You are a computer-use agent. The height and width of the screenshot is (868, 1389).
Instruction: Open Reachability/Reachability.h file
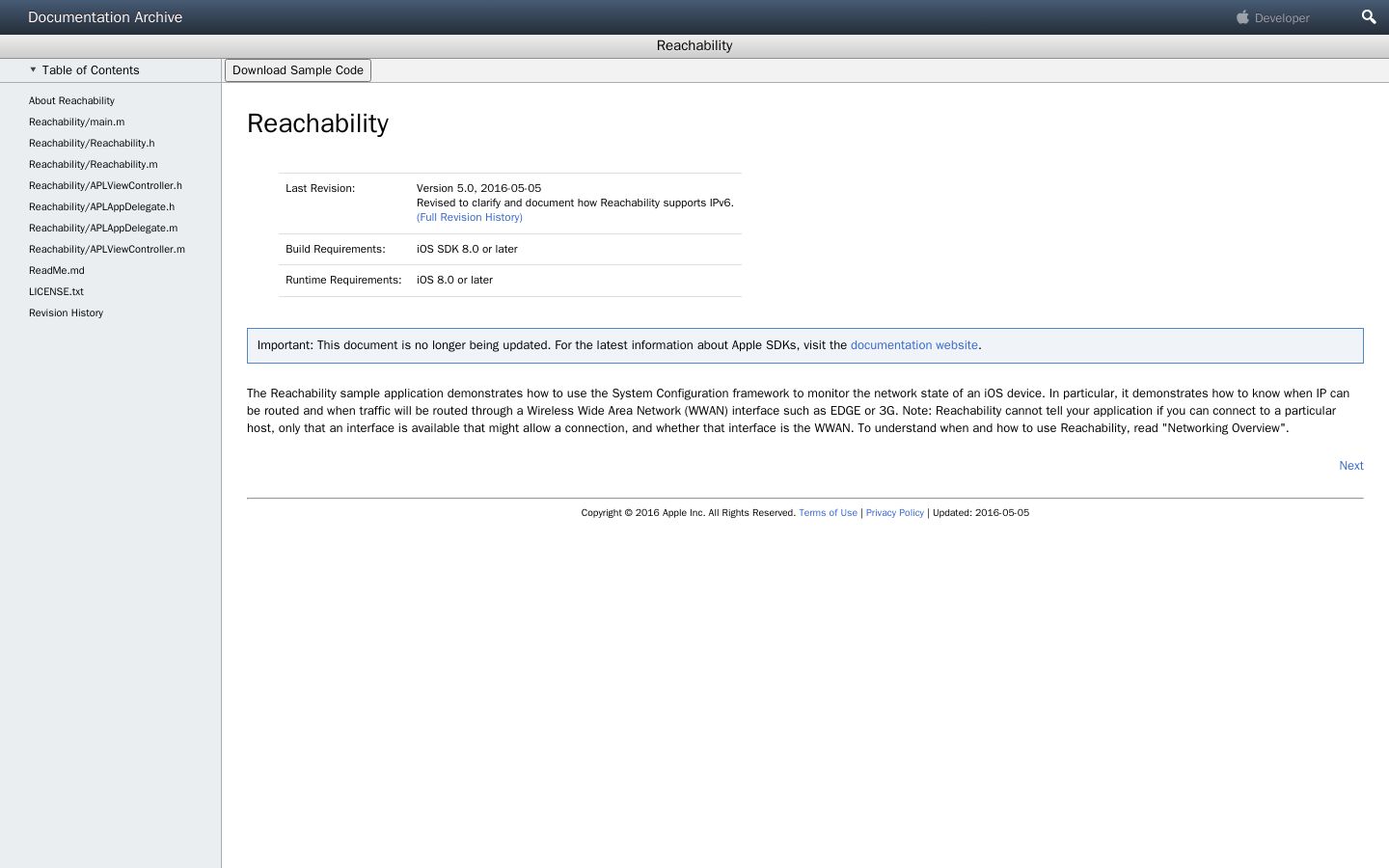point(92,143)
